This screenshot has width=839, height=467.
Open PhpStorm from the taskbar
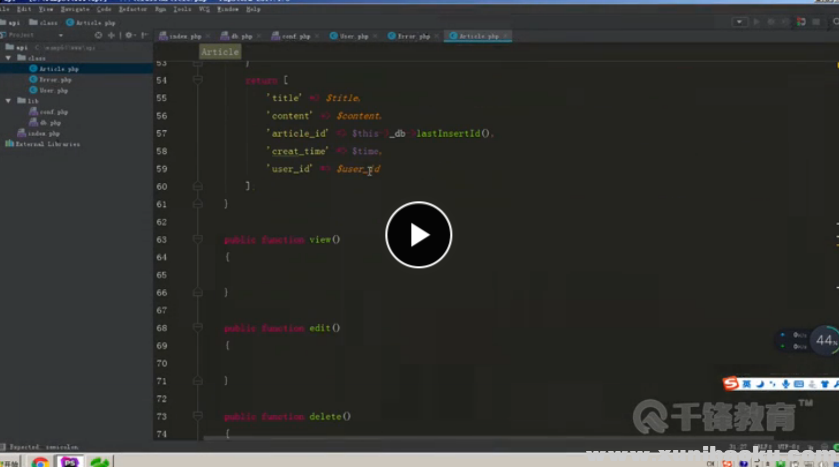[70, 462]
